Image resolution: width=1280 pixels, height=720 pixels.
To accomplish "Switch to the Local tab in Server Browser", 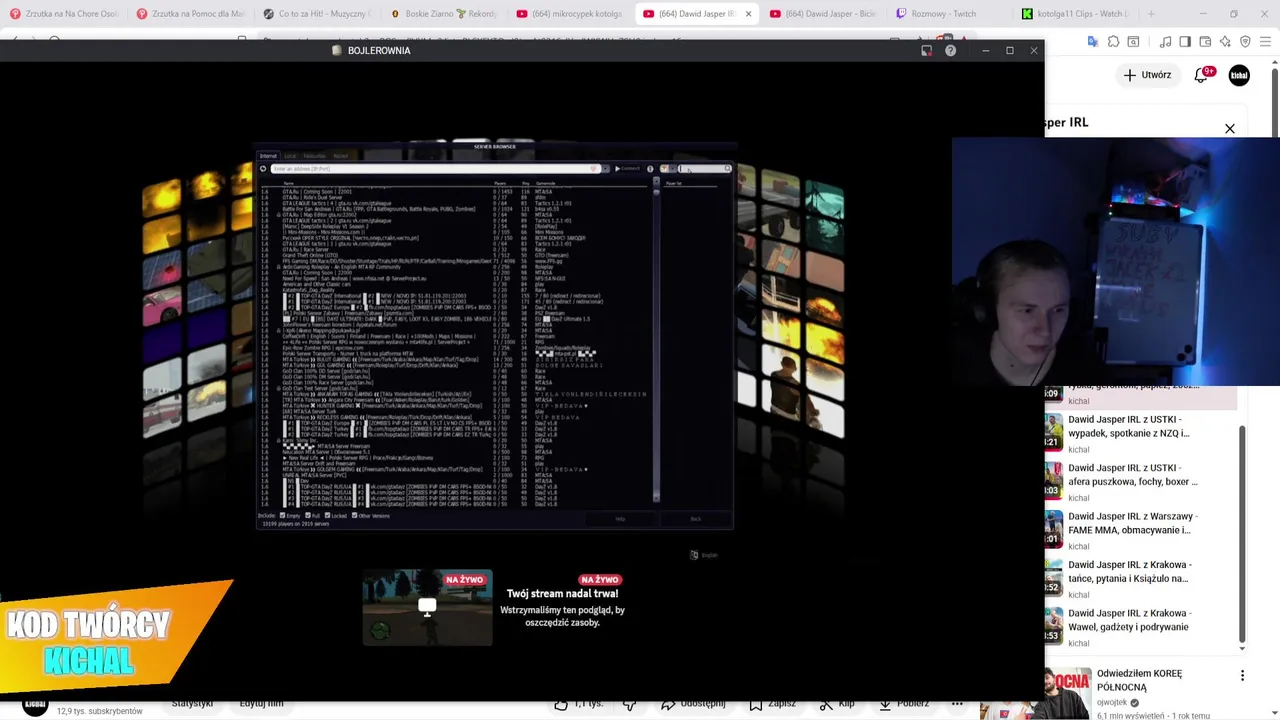I will click(290, 156).
